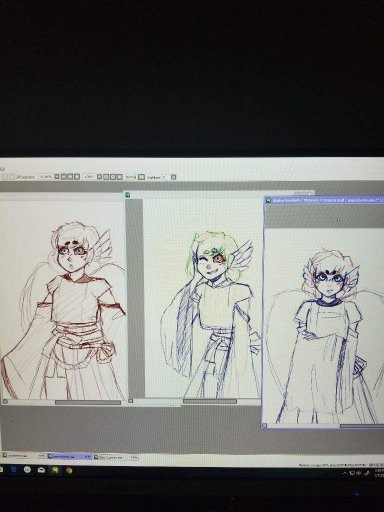Open the blend mode dropdown labeled Normal
The width and height of the screenshot is (384, 512).
[x=131, y=177]
